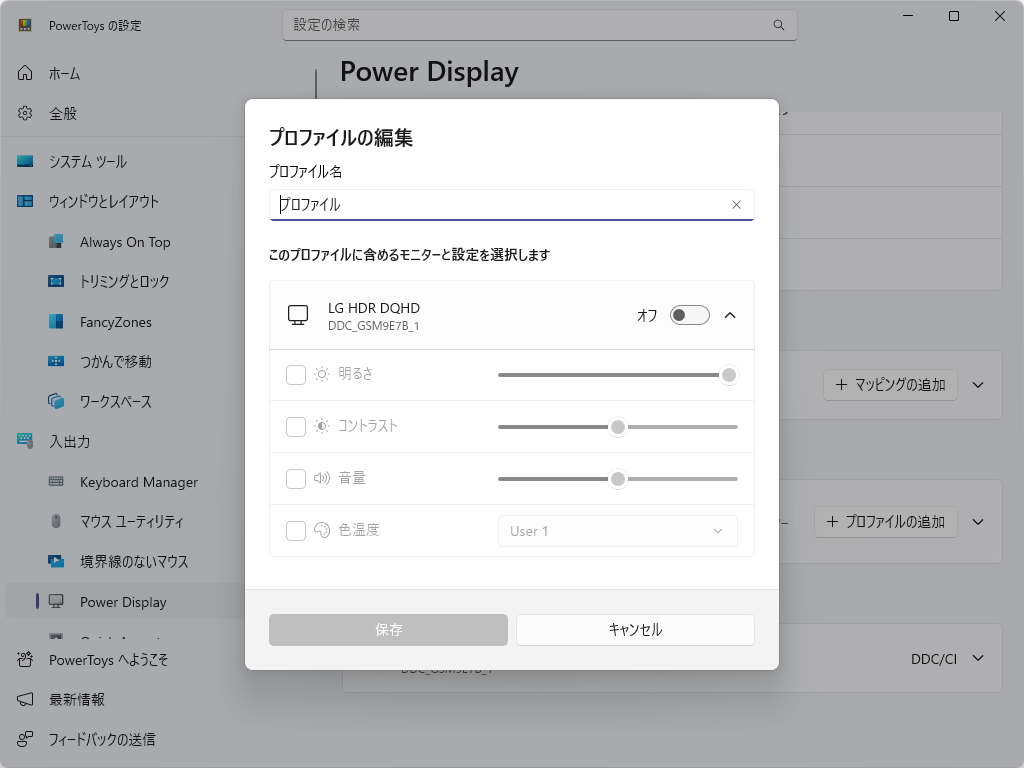Click the DDC/CI label
Image resolution: width=1024 pixels, height=768 pixels.
(x=934, y=659)
